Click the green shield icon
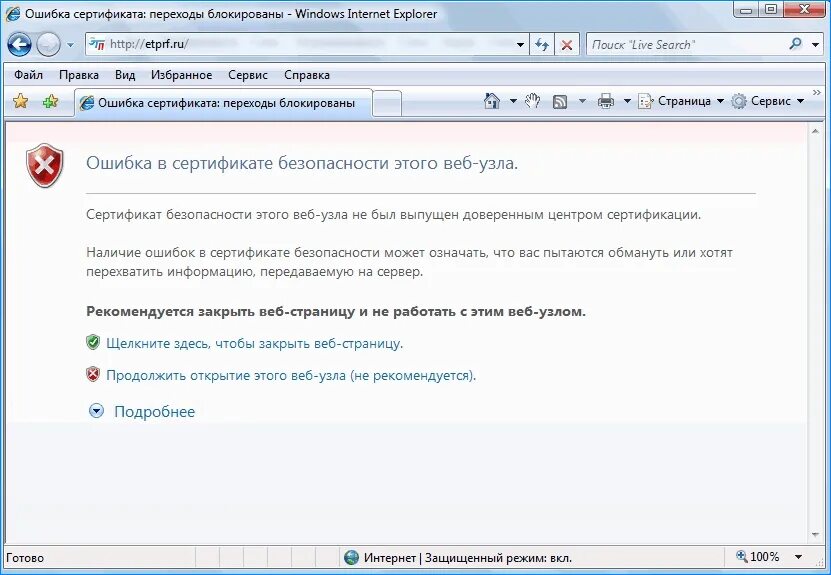 coord(93,342)
